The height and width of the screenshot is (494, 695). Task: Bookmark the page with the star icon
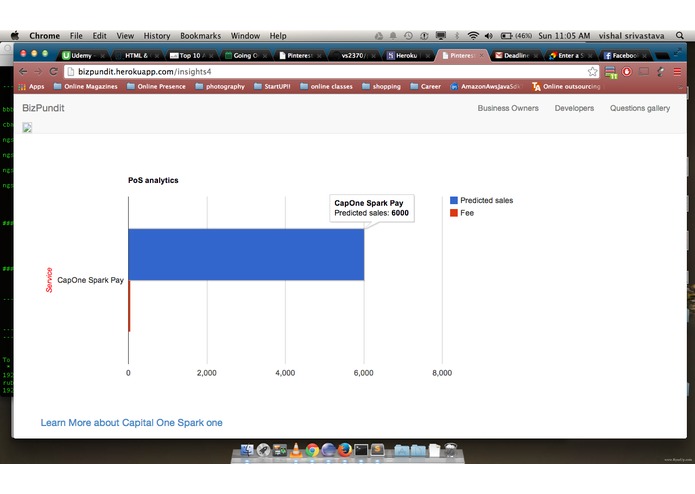pos(592,71)
